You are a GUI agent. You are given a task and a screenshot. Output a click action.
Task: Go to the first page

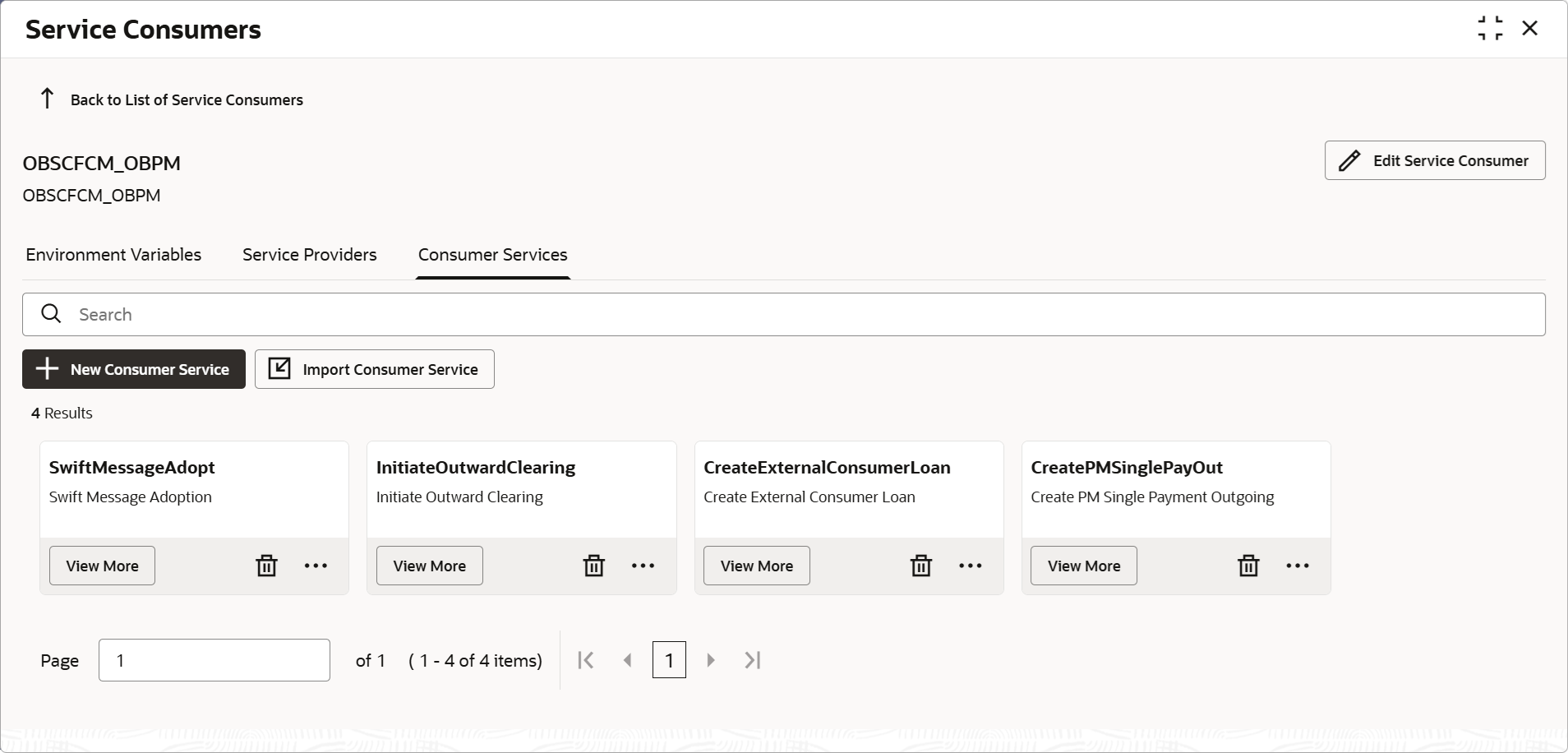point(585,660)
